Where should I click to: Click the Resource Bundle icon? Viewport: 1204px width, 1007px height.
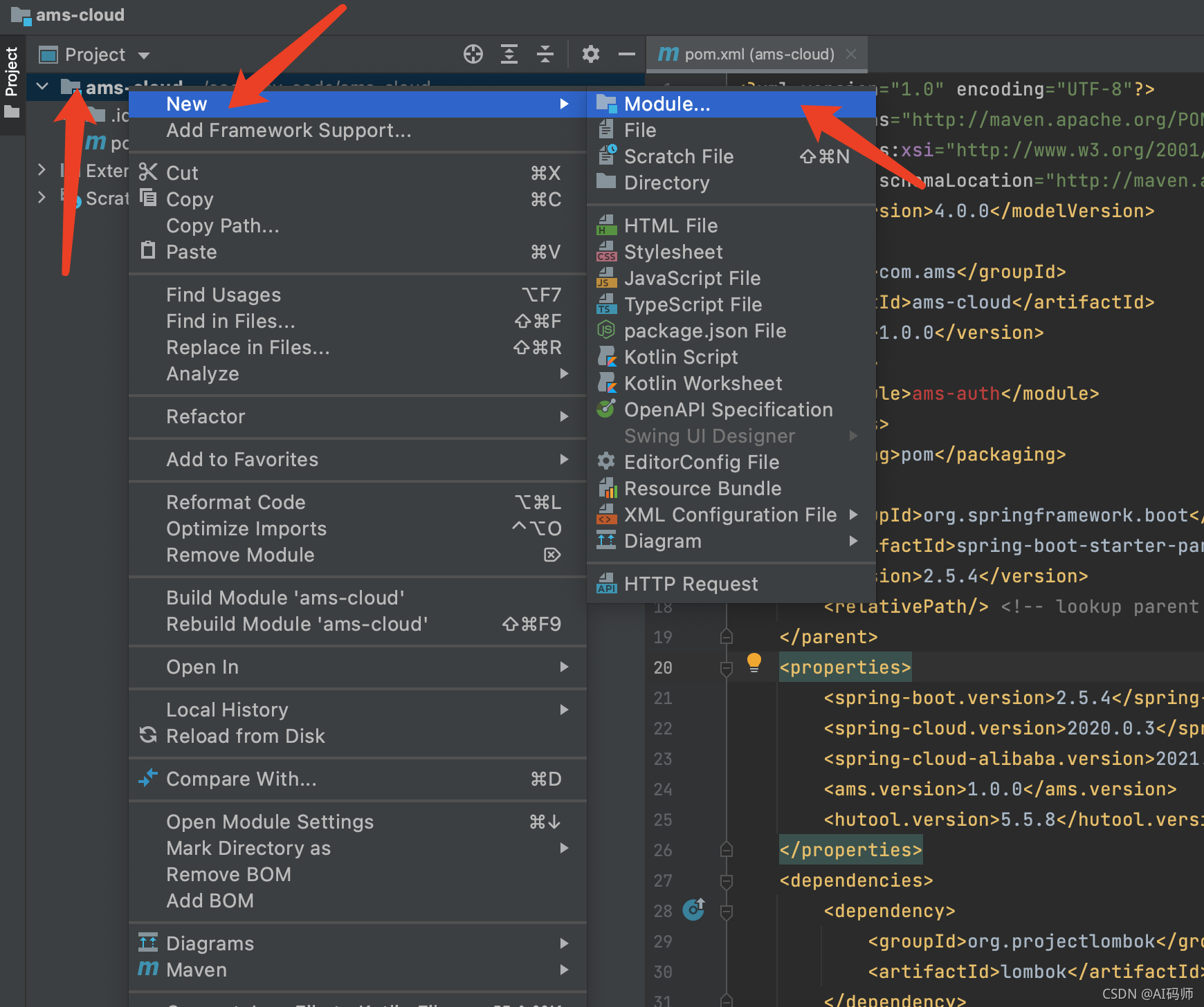[x=607, y=488]
